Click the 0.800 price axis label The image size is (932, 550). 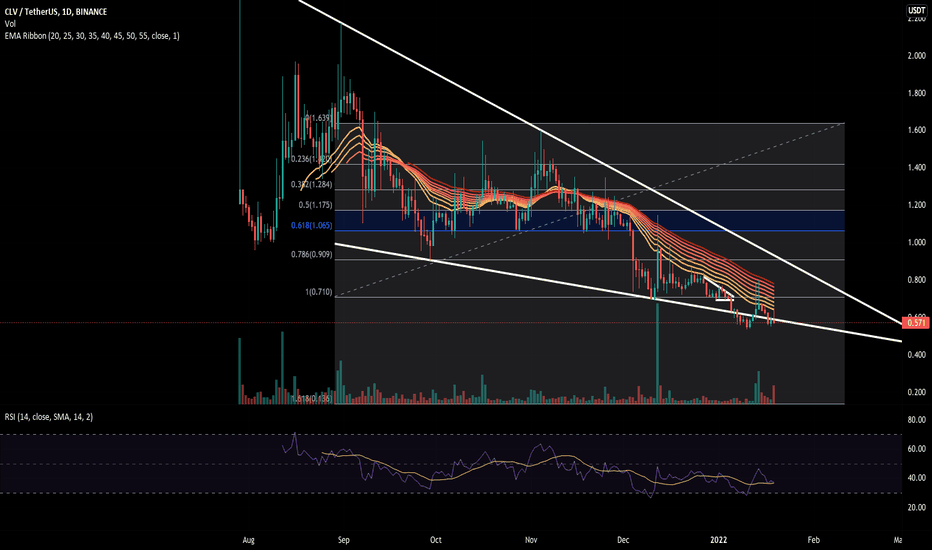coord(917,279)
